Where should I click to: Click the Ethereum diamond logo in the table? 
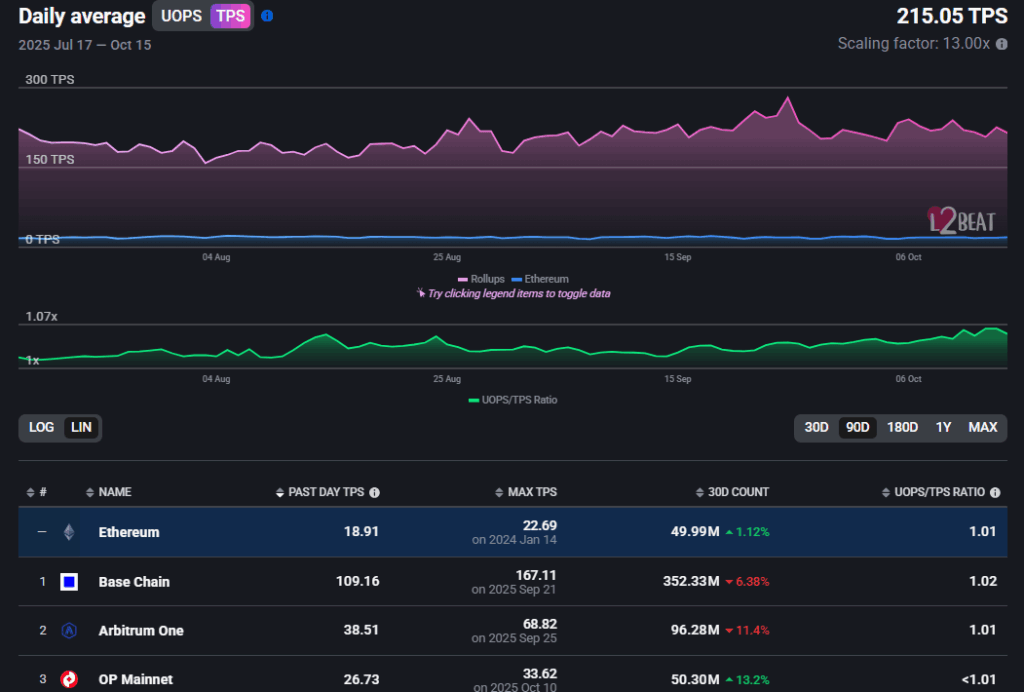click(x=69, y=532)
